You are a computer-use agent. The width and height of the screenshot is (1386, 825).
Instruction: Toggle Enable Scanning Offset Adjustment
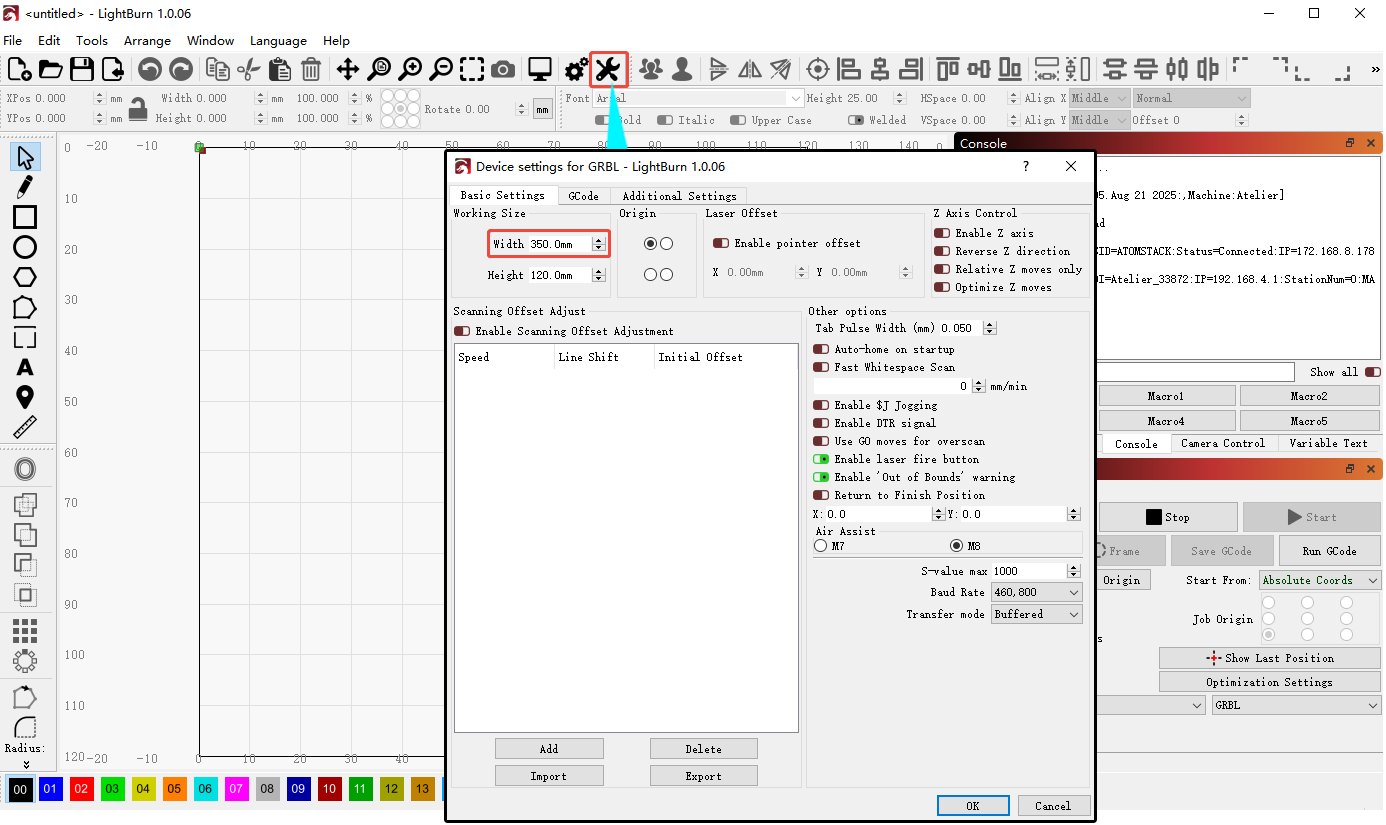point(462,331)
